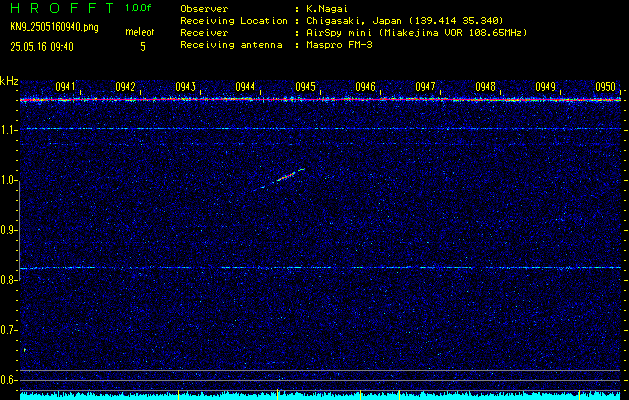Click the 0945 time marker
The height and width of the screenshot is (400, 629).
tap(305, 87)
